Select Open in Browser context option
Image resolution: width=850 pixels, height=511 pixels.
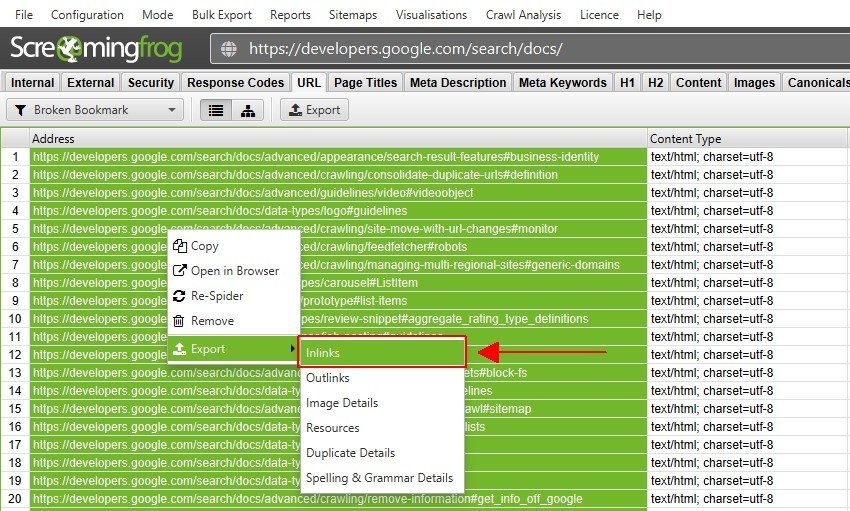click(x=234, y=271)
